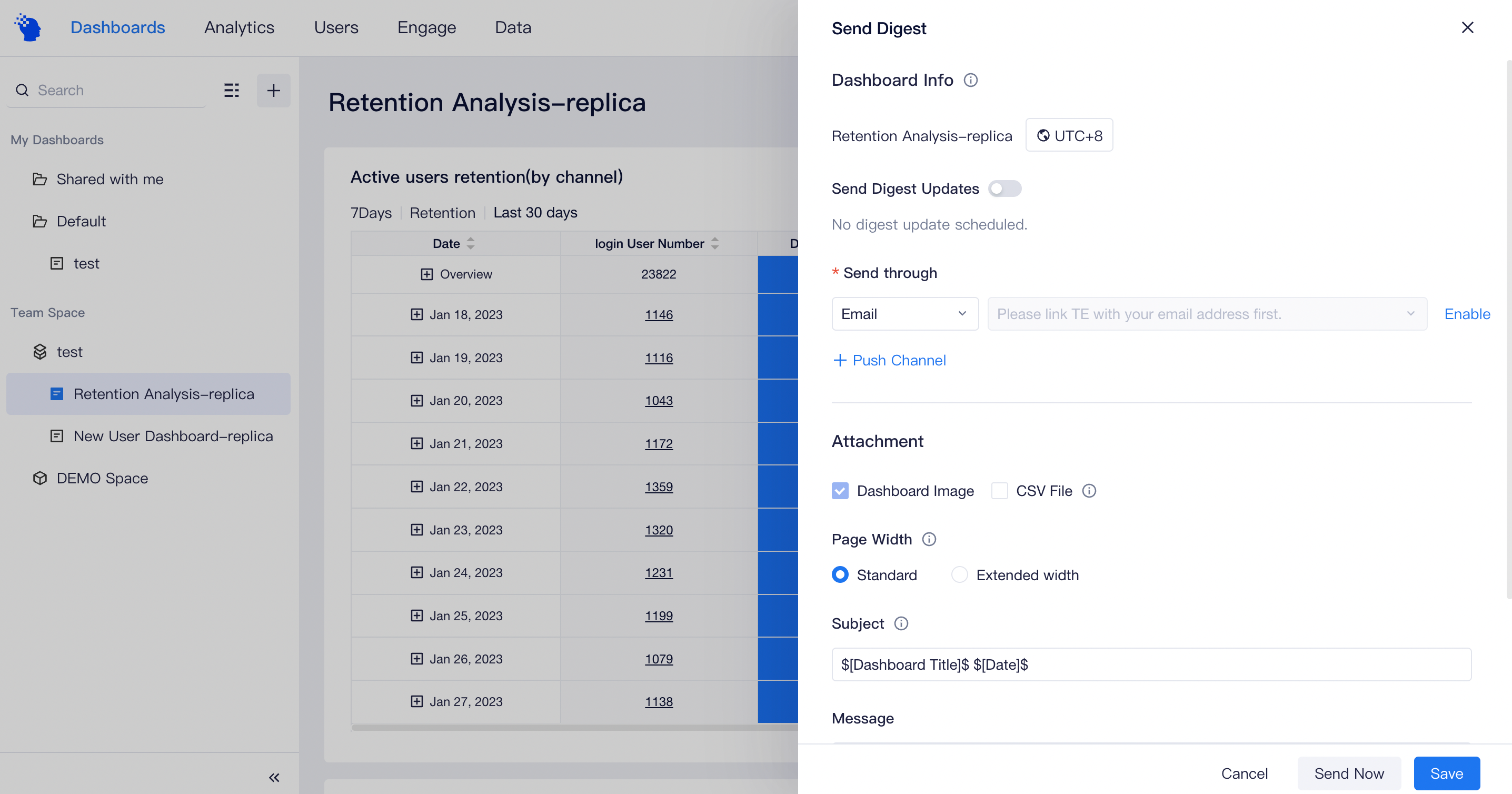Expand the Jan 18, 2023 row
Screen dimensions: 1512x794
click(x=417, y=314)
